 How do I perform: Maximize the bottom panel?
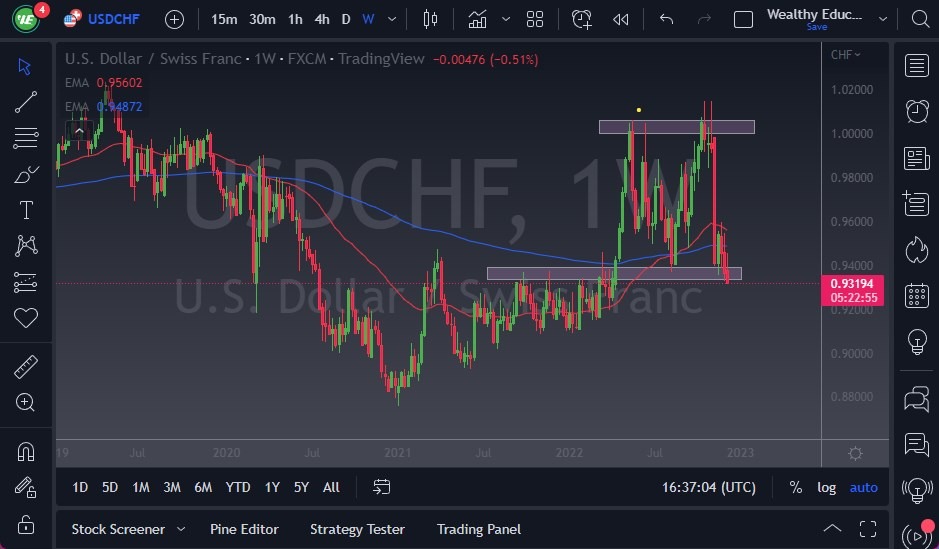(x=868, y=529)
